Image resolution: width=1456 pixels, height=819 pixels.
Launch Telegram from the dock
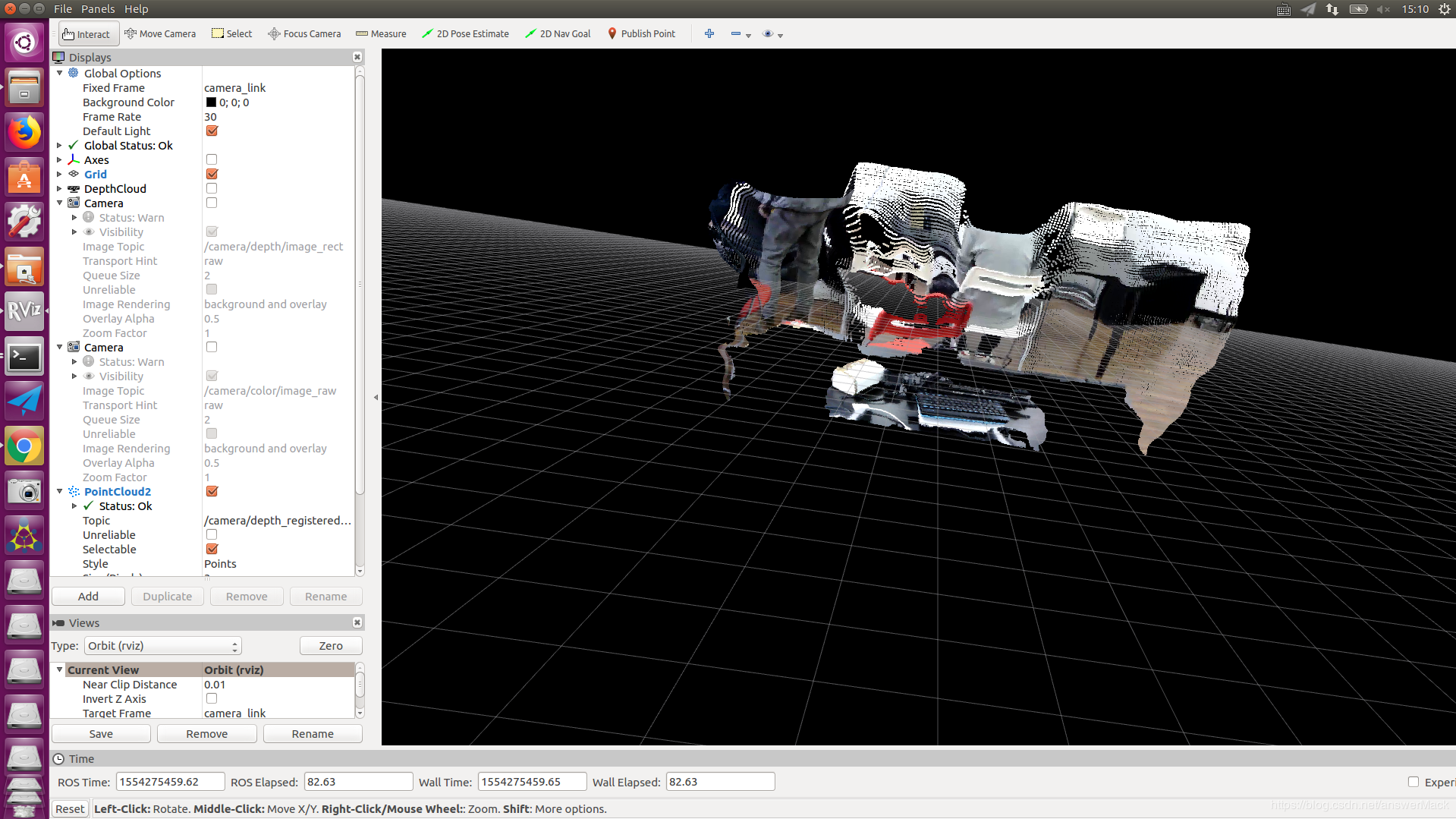point(24,400)
